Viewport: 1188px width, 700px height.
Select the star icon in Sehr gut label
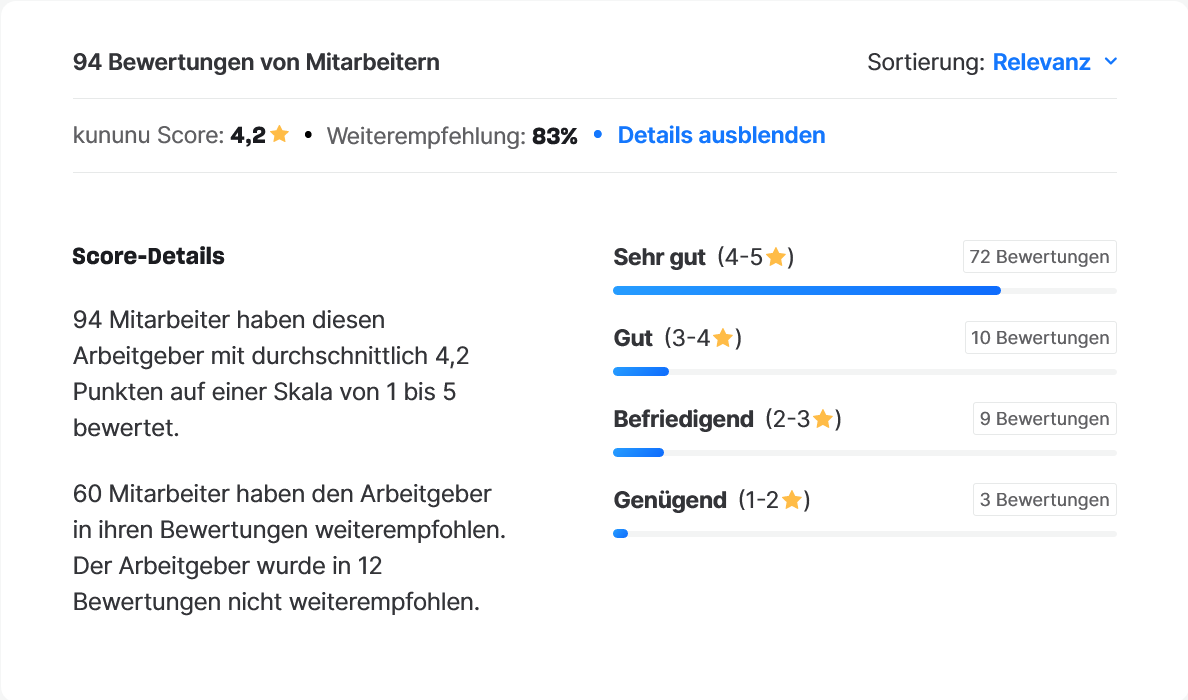tap(775, 256)
